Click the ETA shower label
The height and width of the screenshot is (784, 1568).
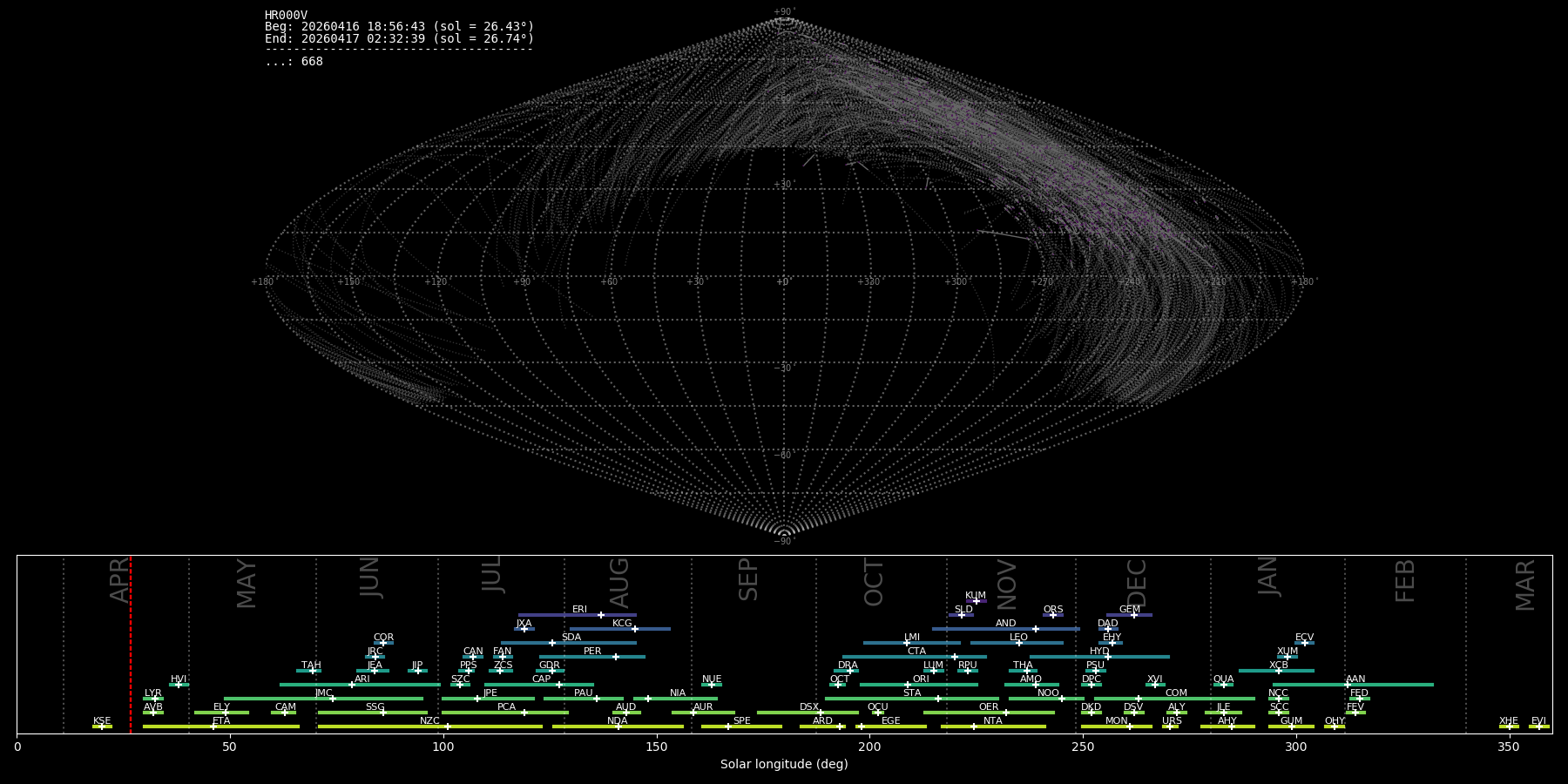point(221,721)
